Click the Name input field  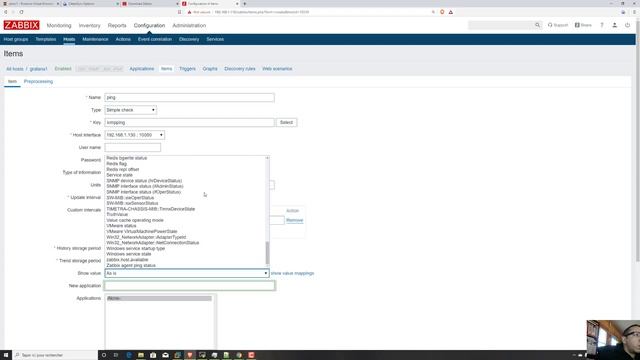tap(189, 98)
